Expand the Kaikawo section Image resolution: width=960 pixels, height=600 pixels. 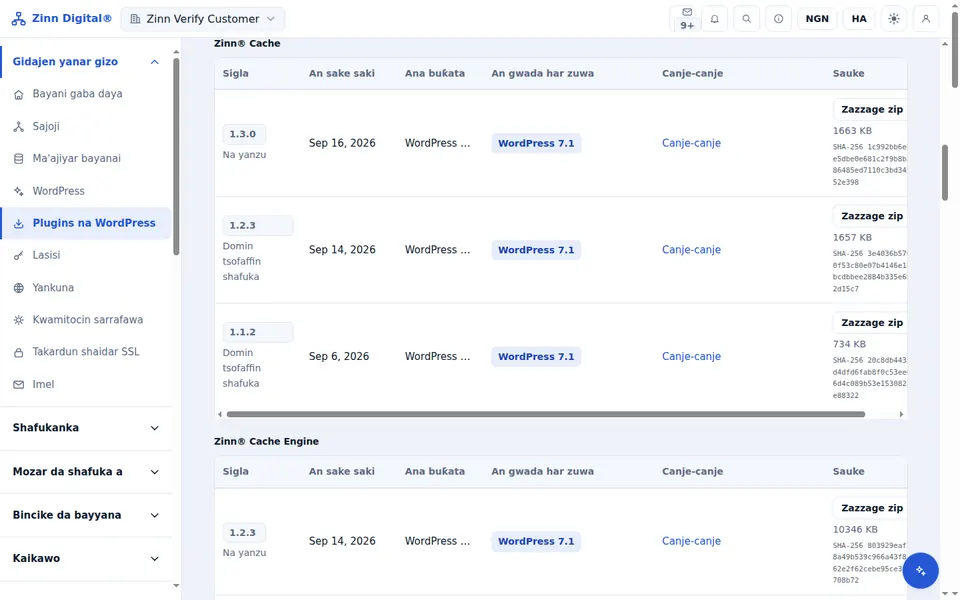click(86, 558)
